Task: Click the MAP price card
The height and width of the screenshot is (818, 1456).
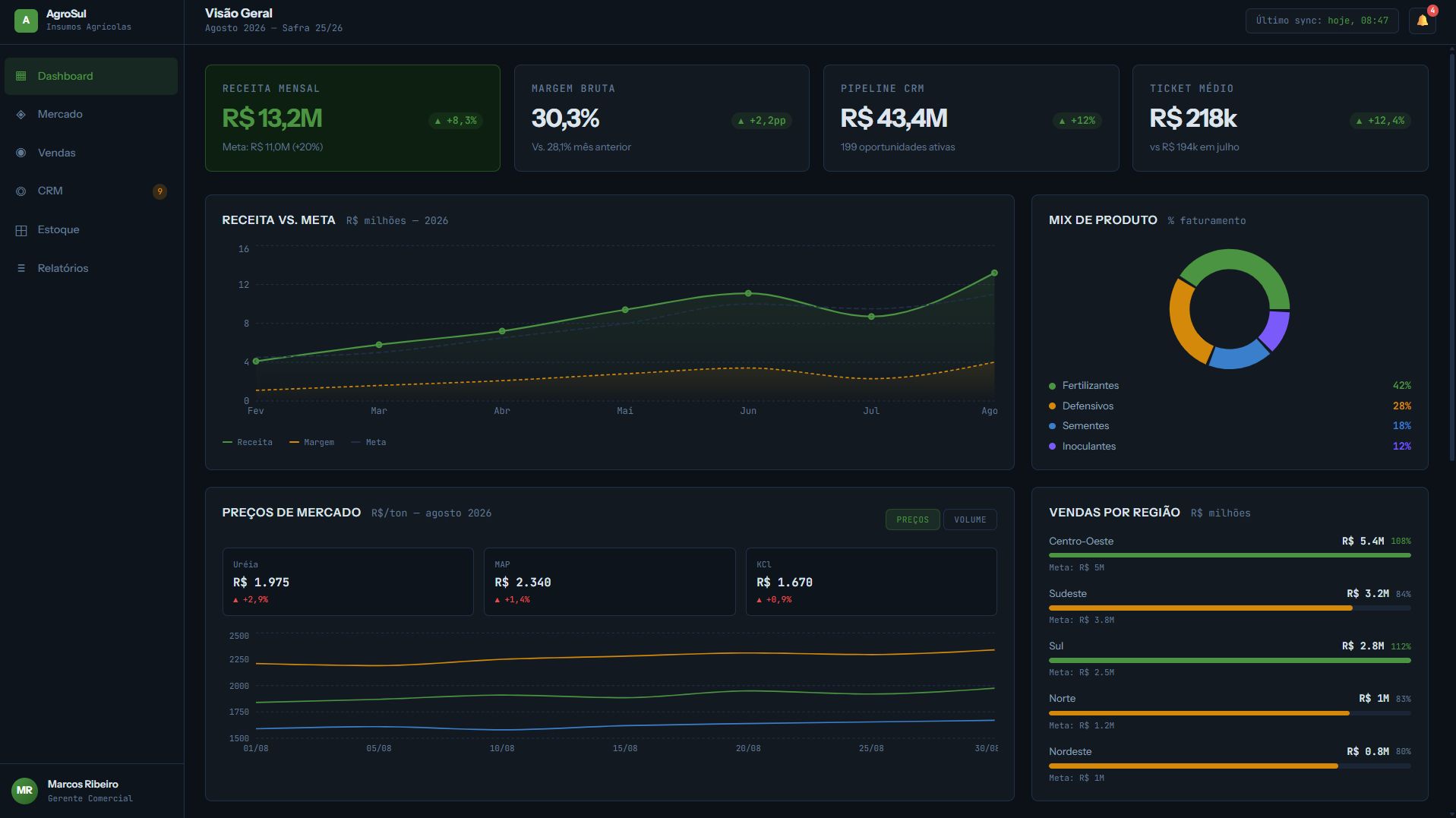Action: pos(609,582)
